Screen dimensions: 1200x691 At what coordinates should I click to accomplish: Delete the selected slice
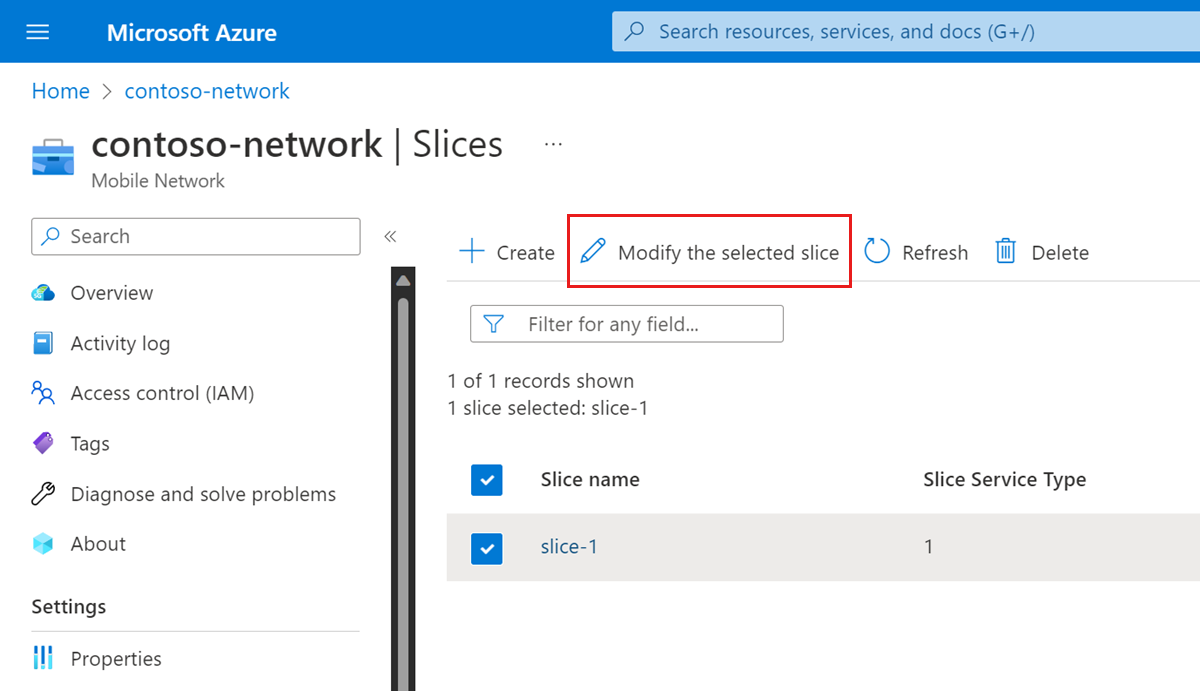point(1040,251)
